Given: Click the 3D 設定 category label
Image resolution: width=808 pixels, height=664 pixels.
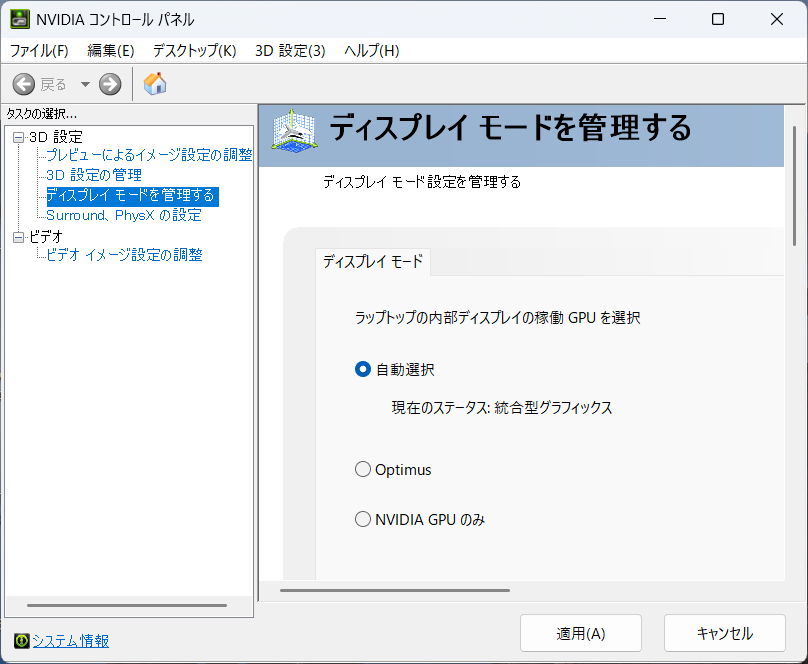Looking at the screenshot, I should click(x=56, y=137).
